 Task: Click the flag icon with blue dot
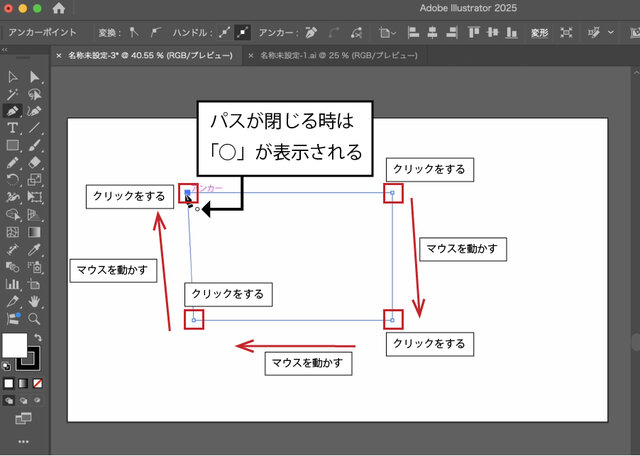click(13, 319)
